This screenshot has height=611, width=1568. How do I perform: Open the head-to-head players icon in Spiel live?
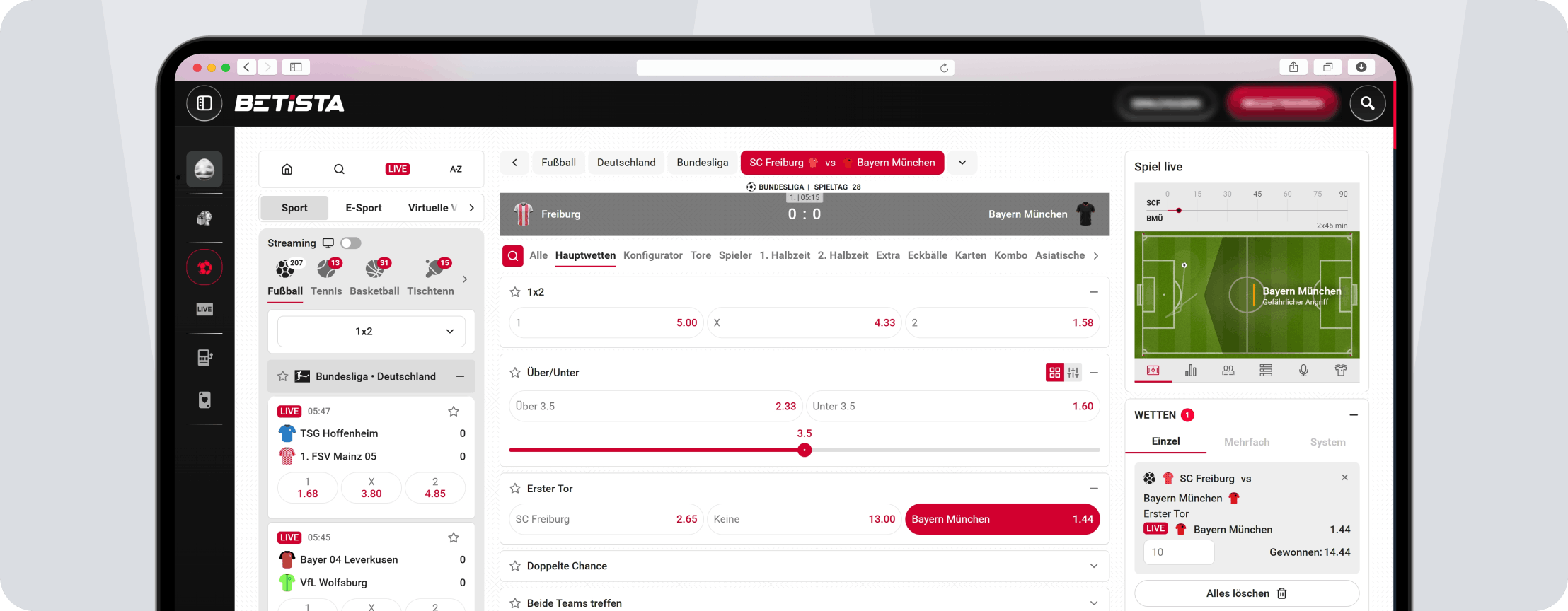[1228, 371]
